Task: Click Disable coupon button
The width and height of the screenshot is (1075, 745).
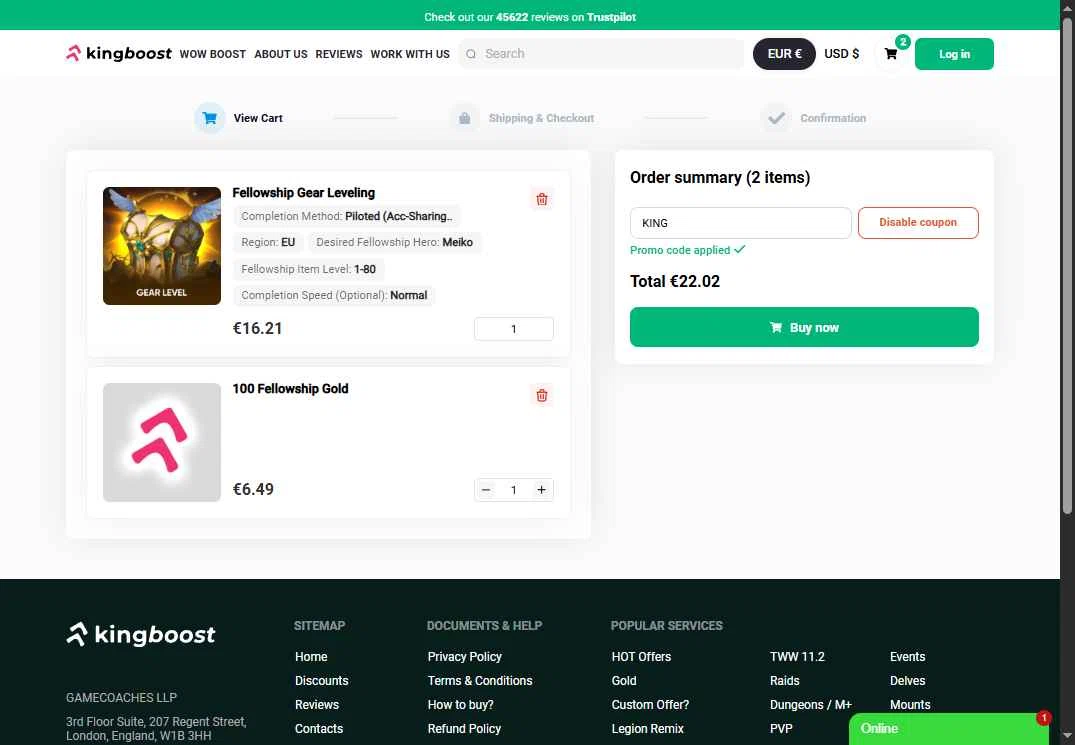Action: pyautogui.click(x=918, y=223)
